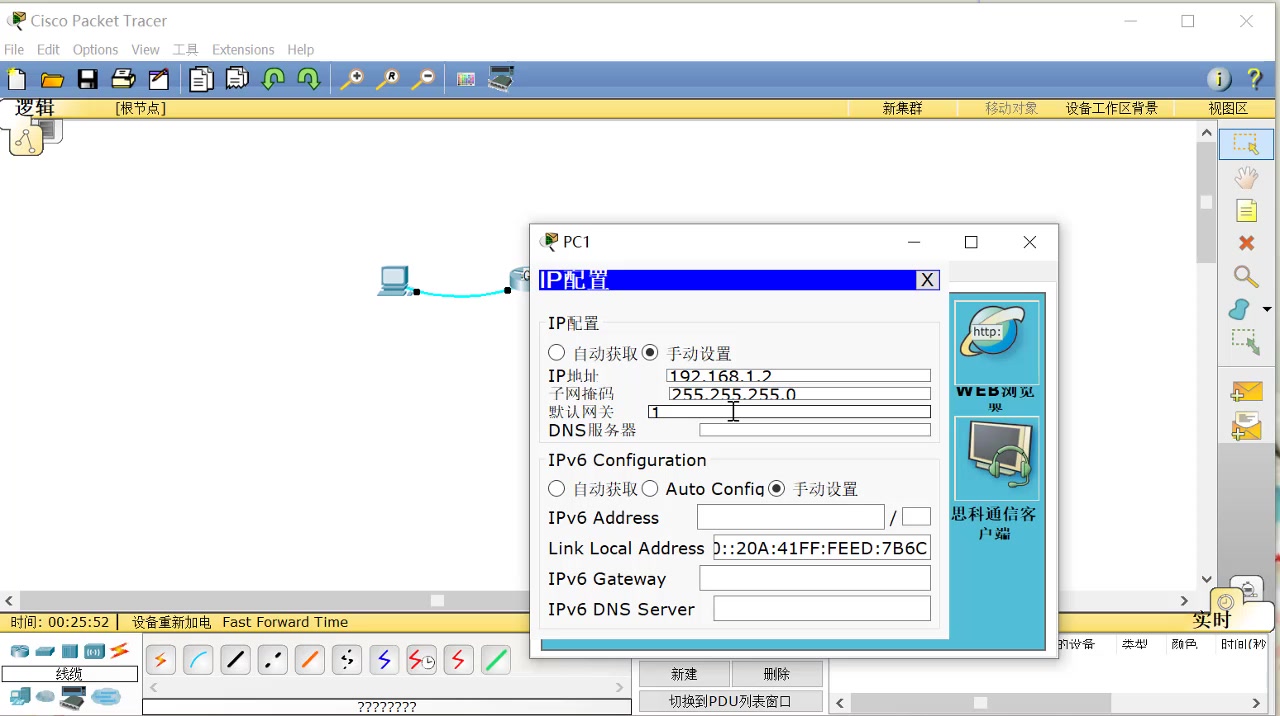Redo with the green right arrow
Screen dimensions: 1280x716
point(308,79)
